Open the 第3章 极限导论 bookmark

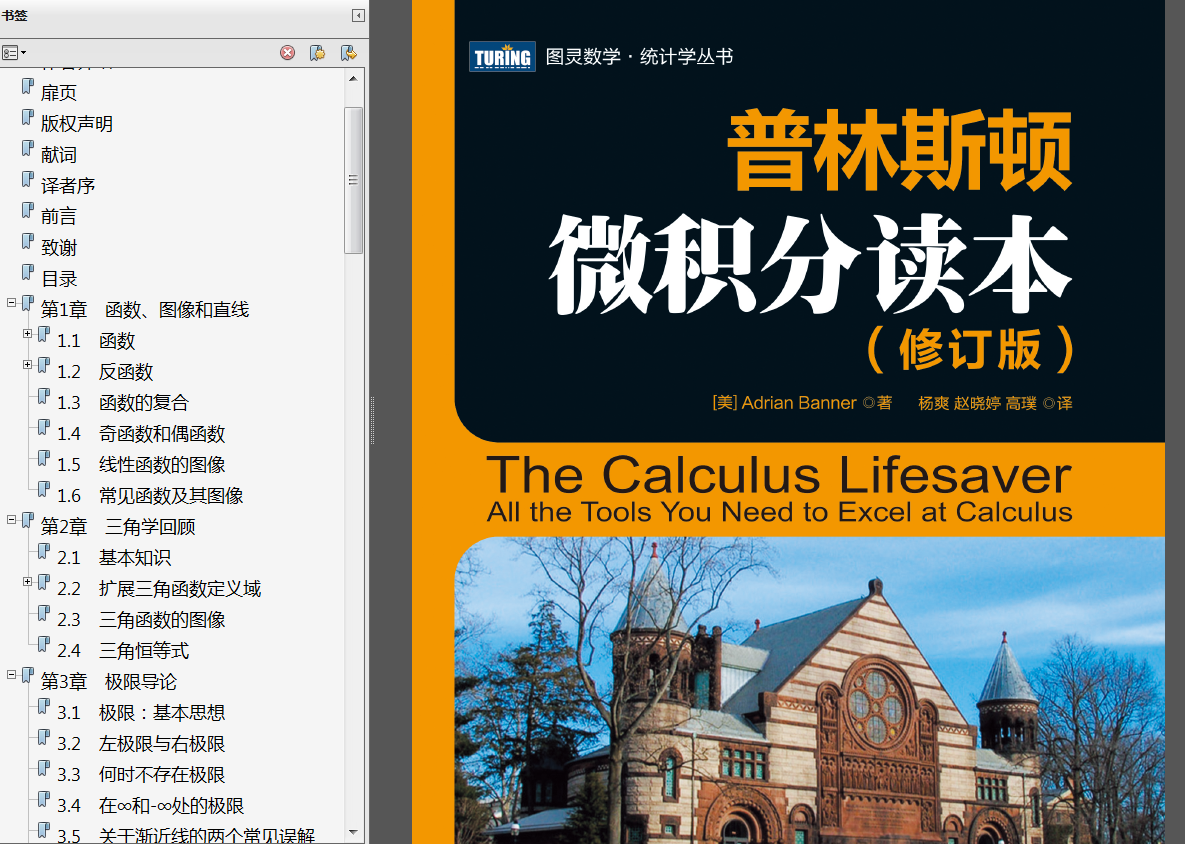[x=109, y=682]
